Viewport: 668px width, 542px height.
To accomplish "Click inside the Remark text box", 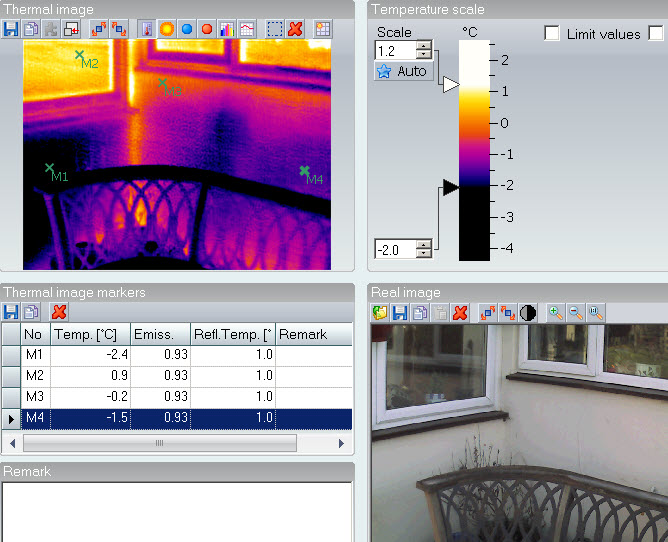I will tap(176, 512).
